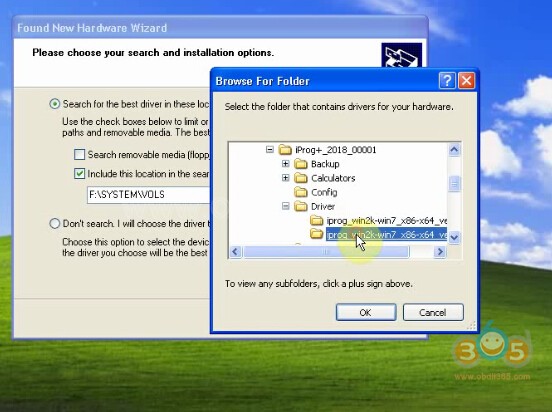Click the Browse For Folder help button
This screenshot has height=412, width=552.
[x=447, y=81]
